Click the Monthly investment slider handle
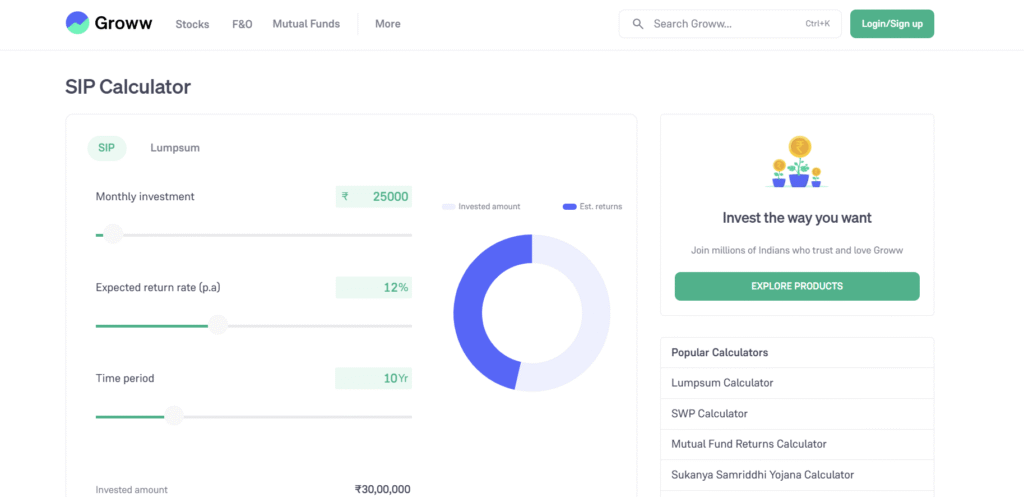Image resolution: width=1024 pixels, height=497 pixels. pyautogui.click(x=113, y=235)
